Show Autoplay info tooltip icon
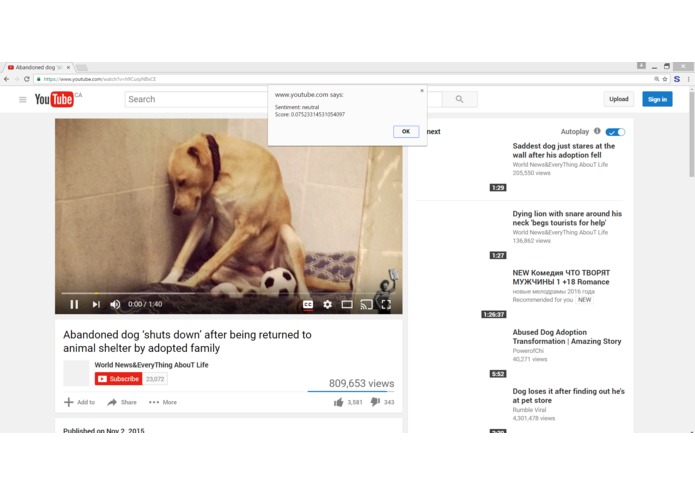Image resolution: width=695 pixels, height=494 pixels. [597, 131]
